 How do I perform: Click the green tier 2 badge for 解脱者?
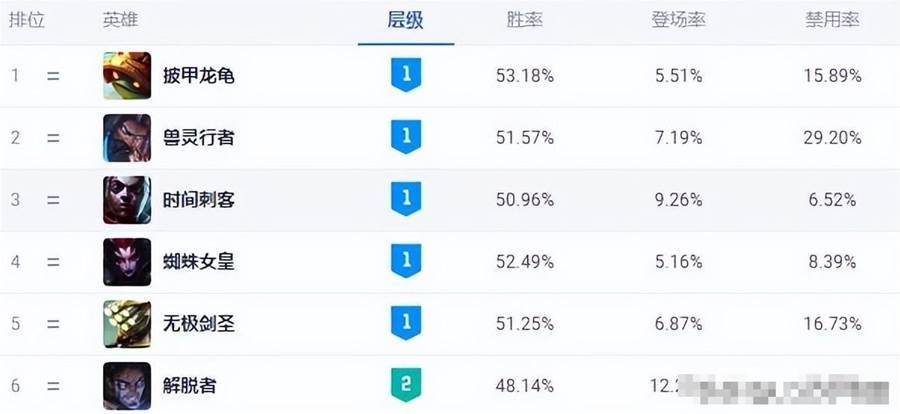(406, 385)
